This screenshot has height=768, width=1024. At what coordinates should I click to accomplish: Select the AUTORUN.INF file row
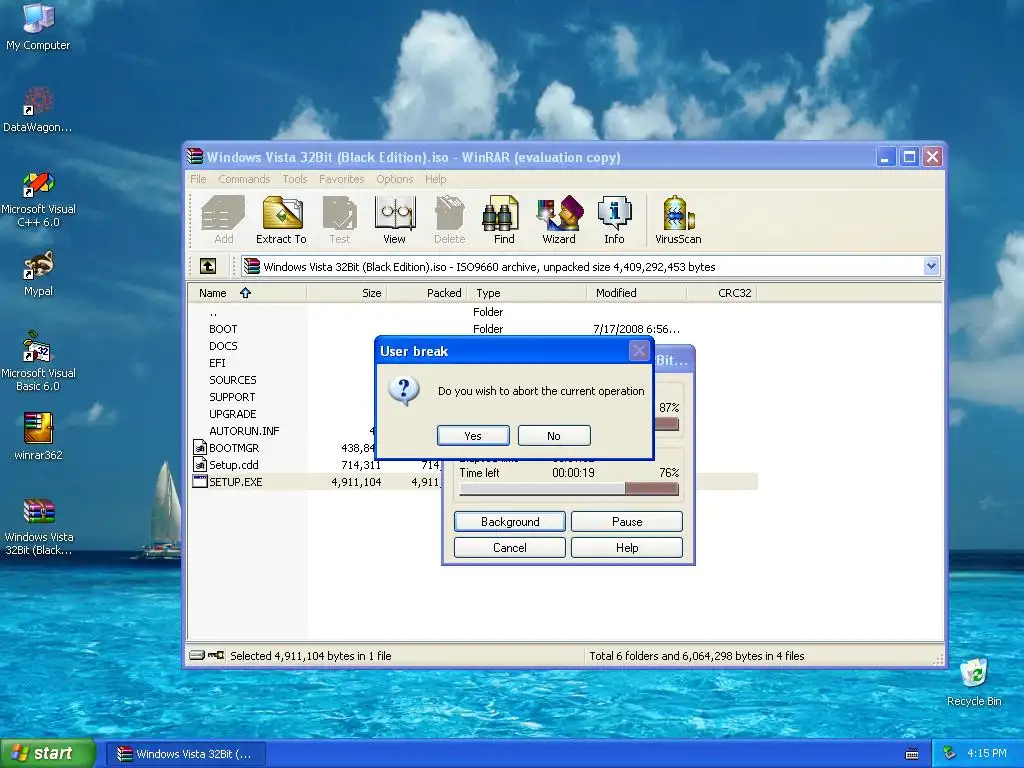[244, 431]
